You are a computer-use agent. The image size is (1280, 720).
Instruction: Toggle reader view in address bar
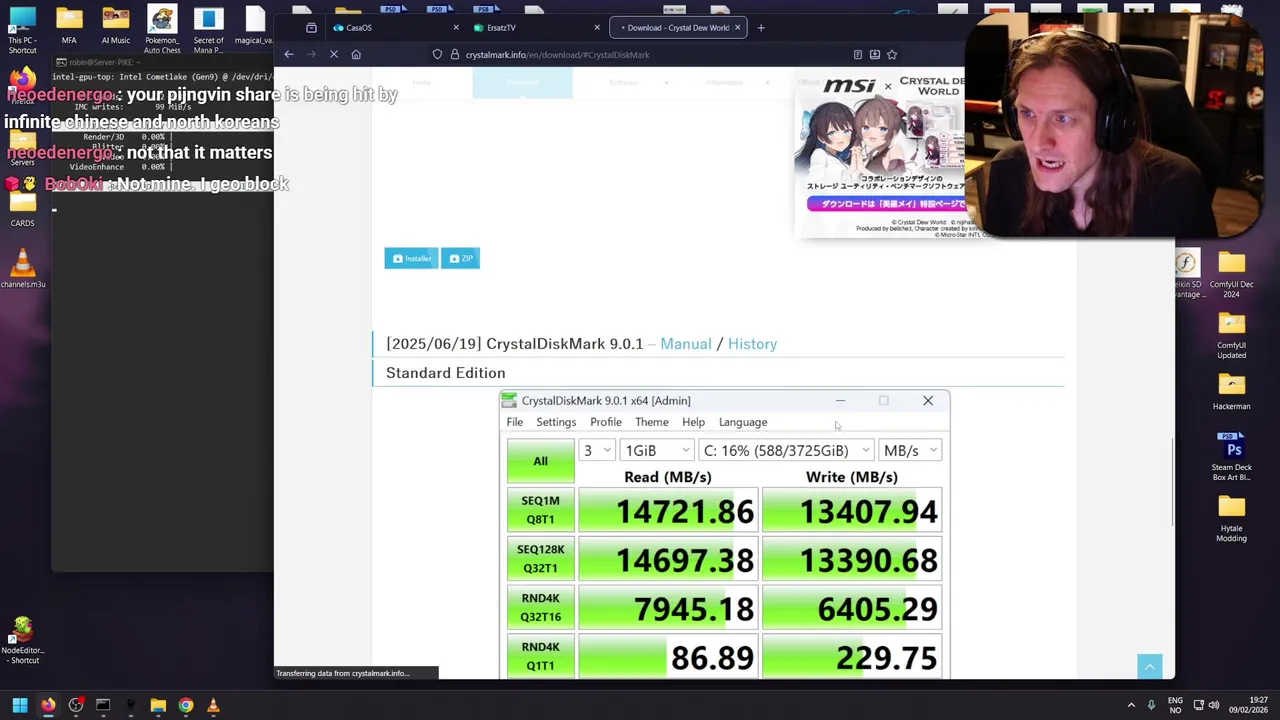pos(858,55)
